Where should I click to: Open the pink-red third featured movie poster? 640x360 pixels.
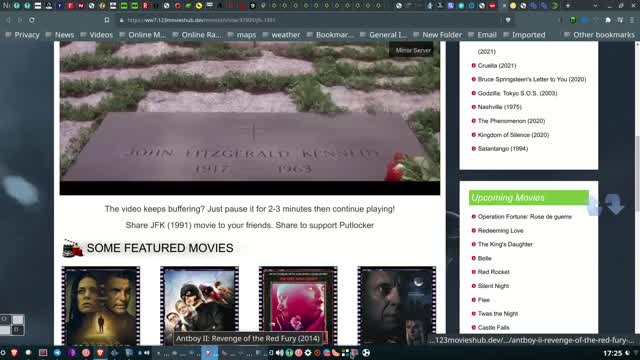click(298, 306)
